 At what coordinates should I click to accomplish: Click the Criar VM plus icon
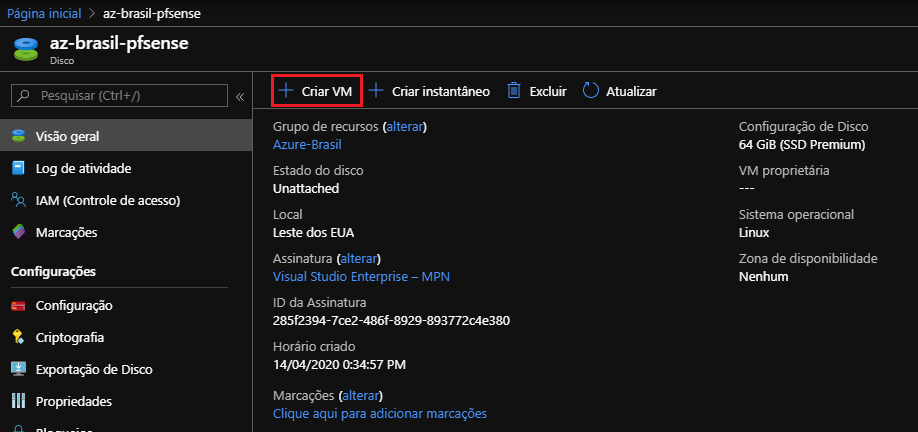coord(286,91)
